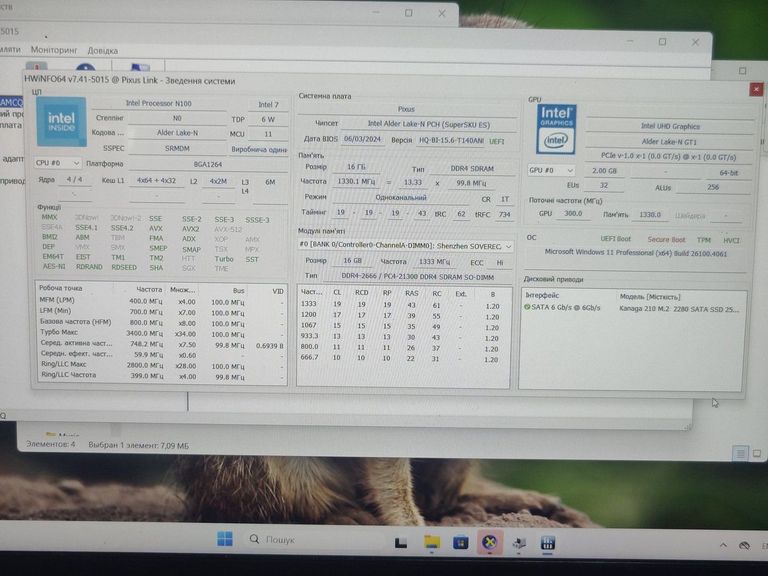
Task: Click the Alder Lake-N PCH chipset field
Action: click(429, 124)
